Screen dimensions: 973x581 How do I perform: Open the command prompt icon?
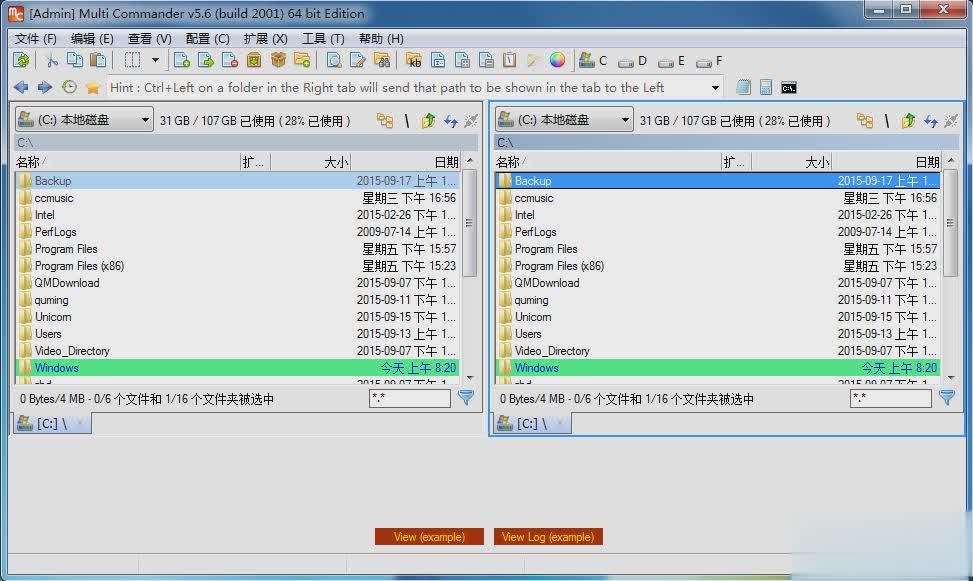[x=789, y=88]
